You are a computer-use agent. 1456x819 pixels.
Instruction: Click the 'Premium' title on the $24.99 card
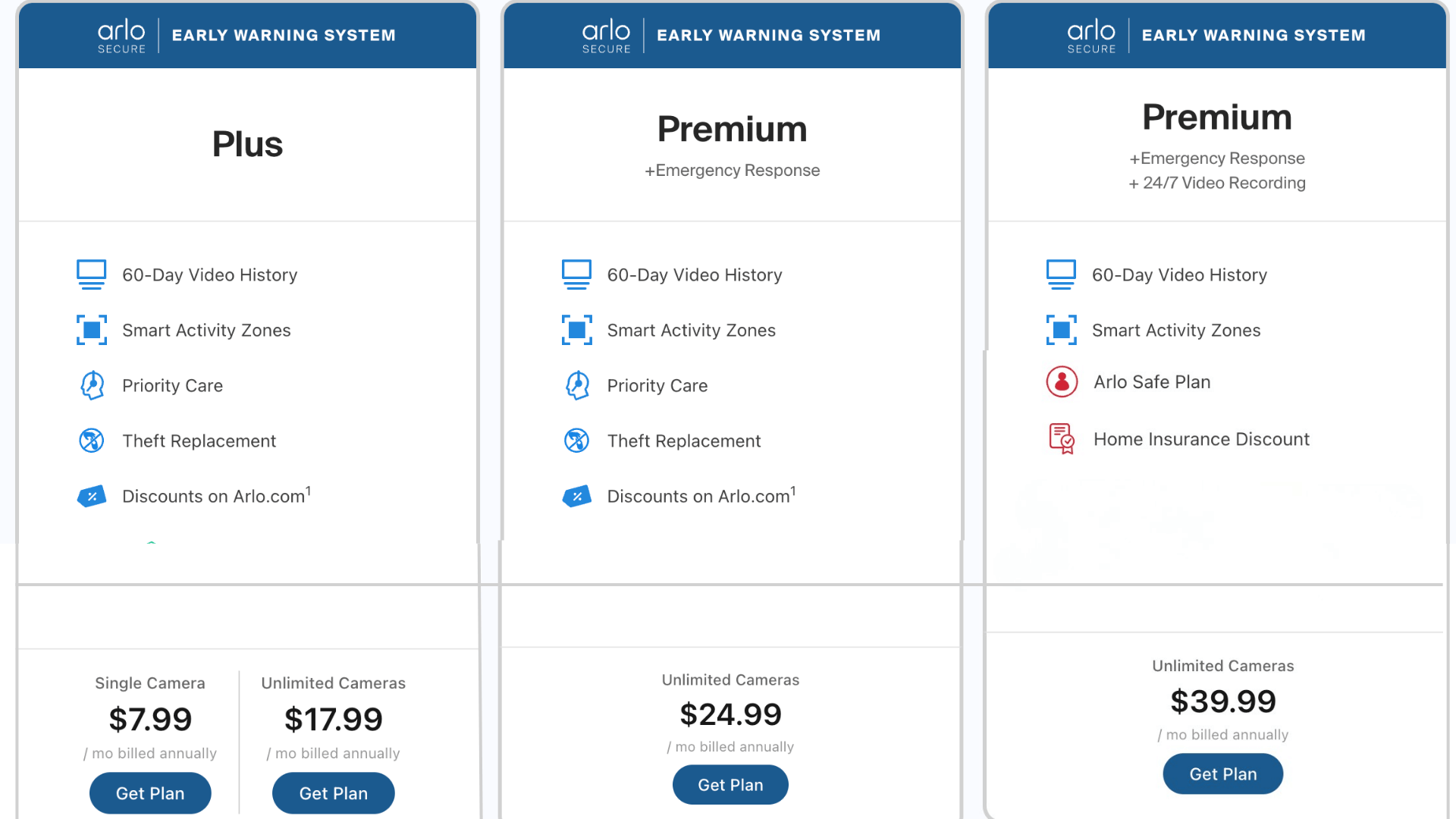[x=732, y=129]
